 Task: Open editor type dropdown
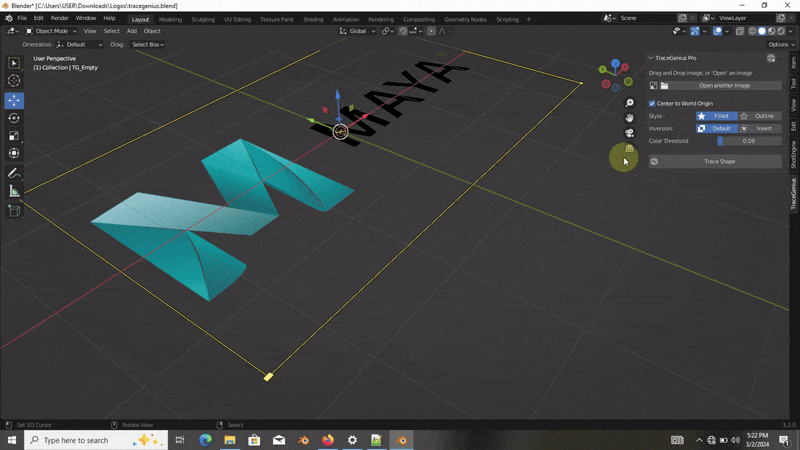(13, 31)
